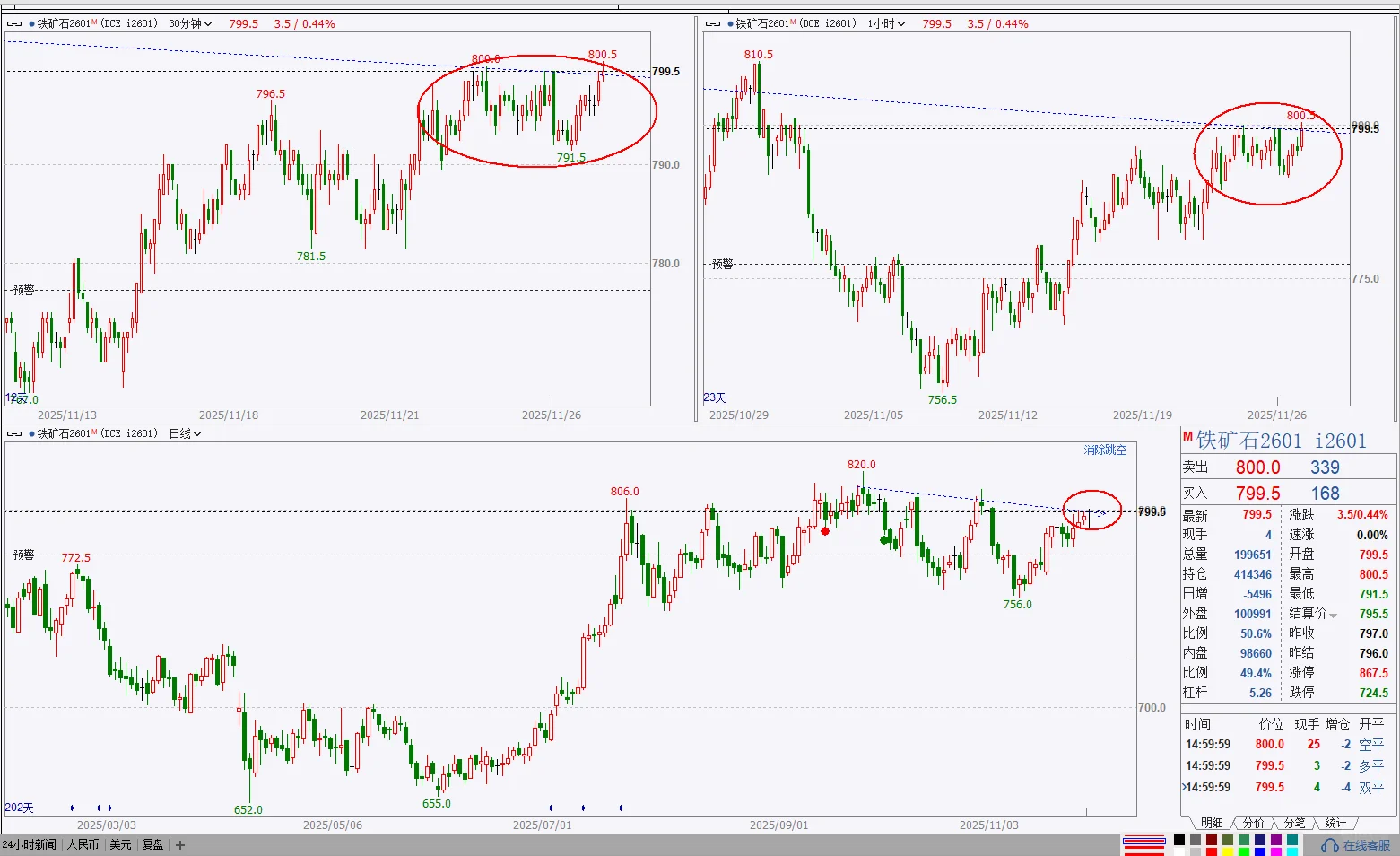Image resolution: width=1400 pixels, height=856 pixels.
Task: Select the red dot marker on the daily chart
Action: pos(825,531)
